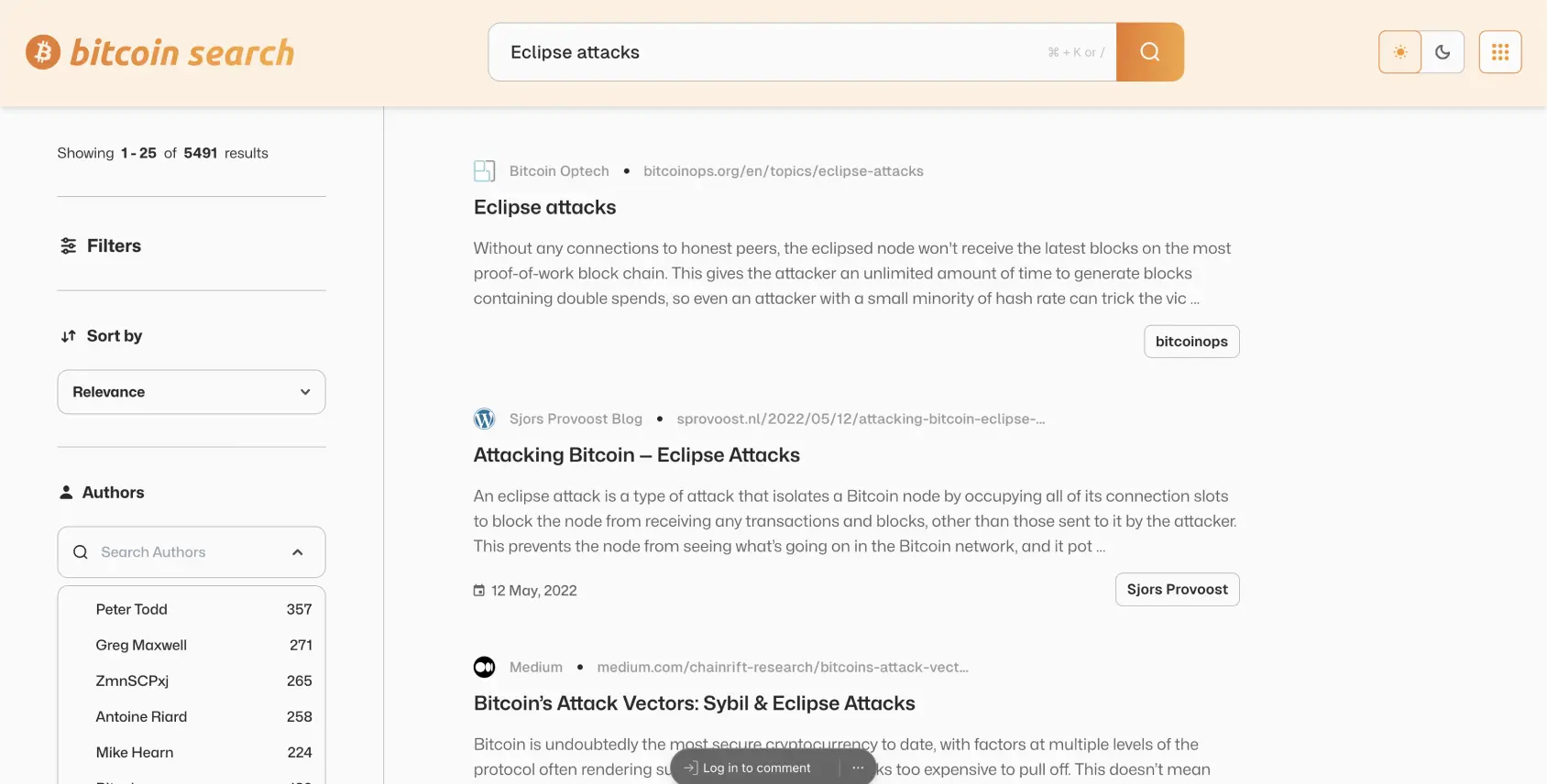Open the Relevance sort dropdown

[x=191, y=392]
